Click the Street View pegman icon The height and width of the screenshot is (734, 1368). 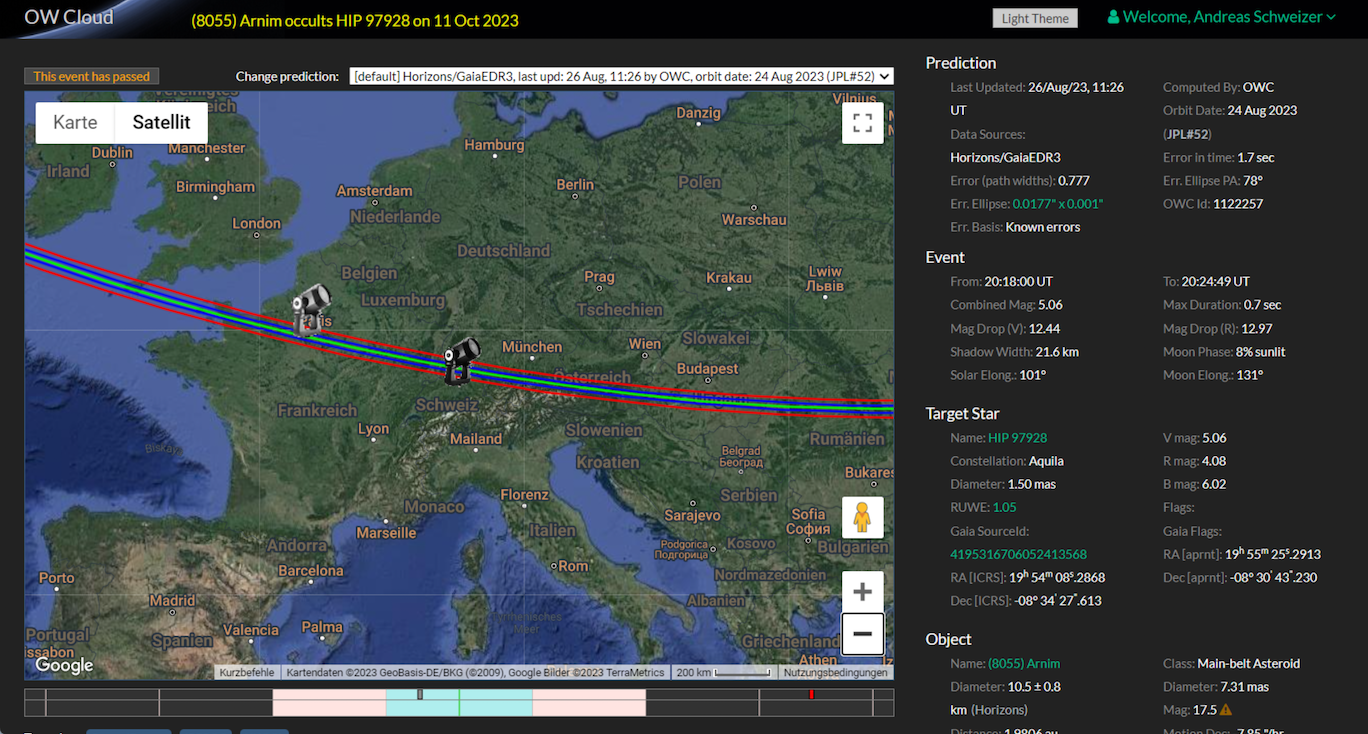point(862,517)
